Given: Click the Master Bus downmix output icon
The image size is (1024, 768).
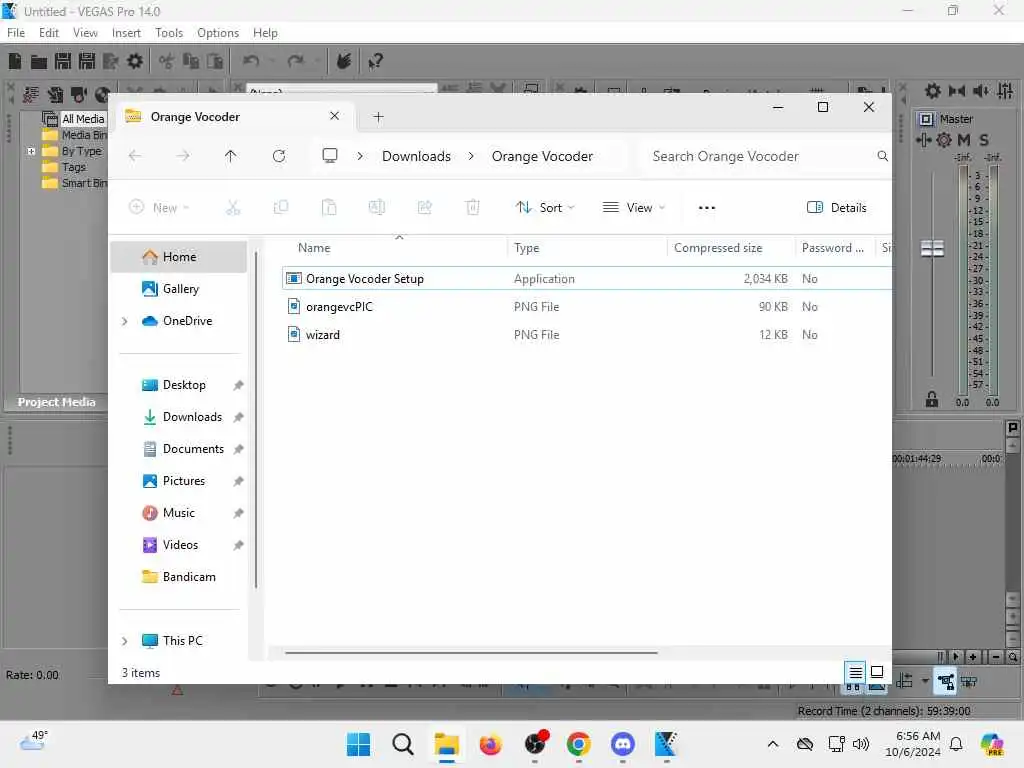Looking at the screenshot, I should coord(957,91).
